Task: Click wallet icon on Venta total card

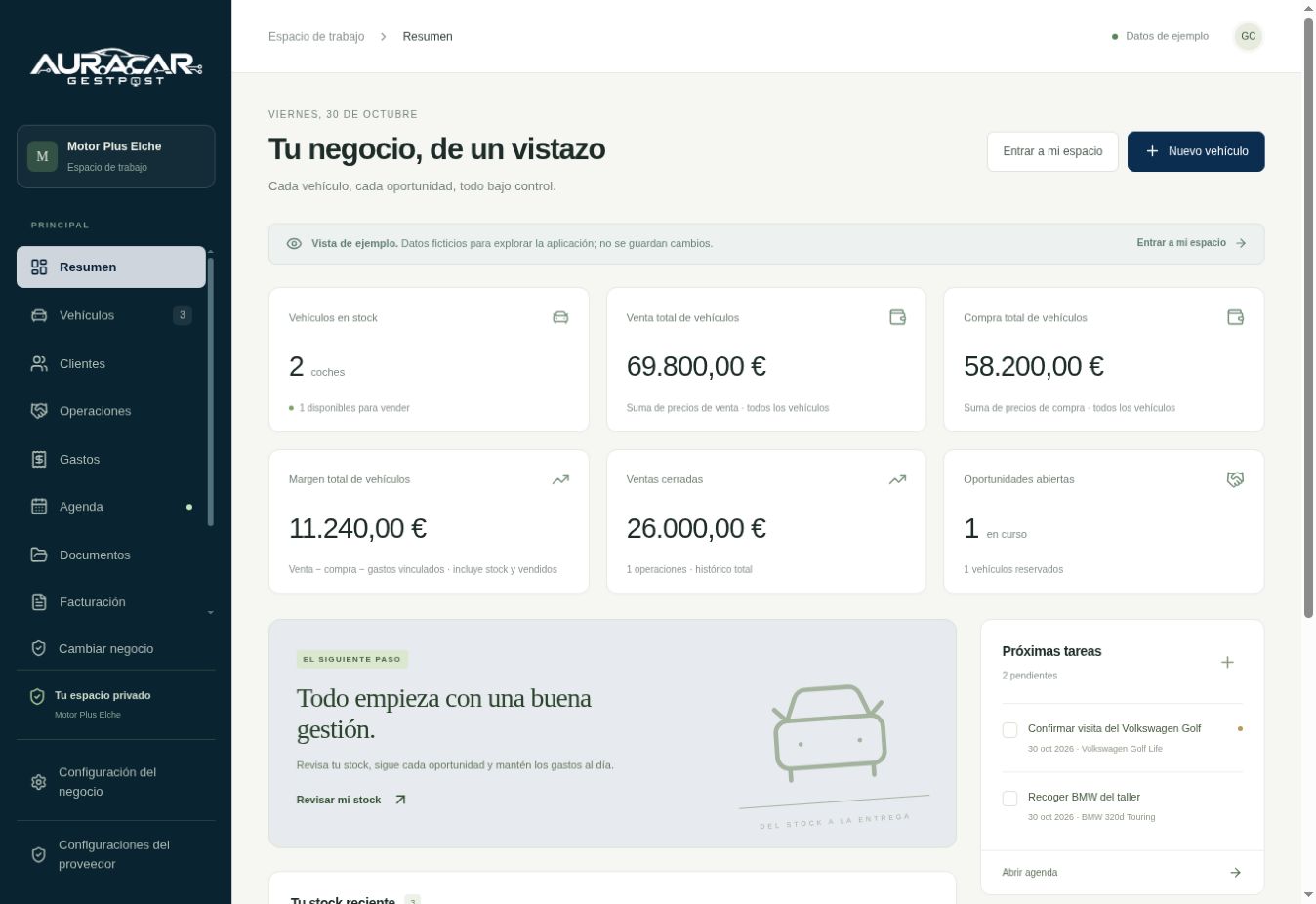Action: [x=898, y=317]
